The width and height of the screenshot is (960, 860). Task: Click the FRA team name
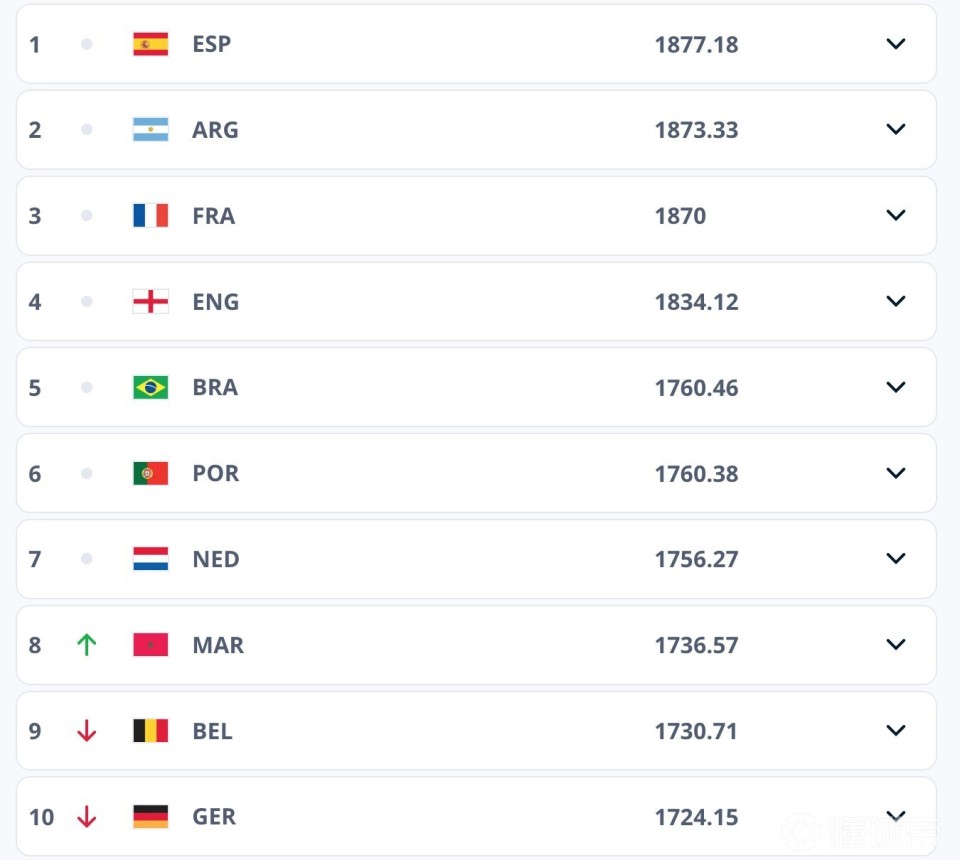(x=214, y=216)
